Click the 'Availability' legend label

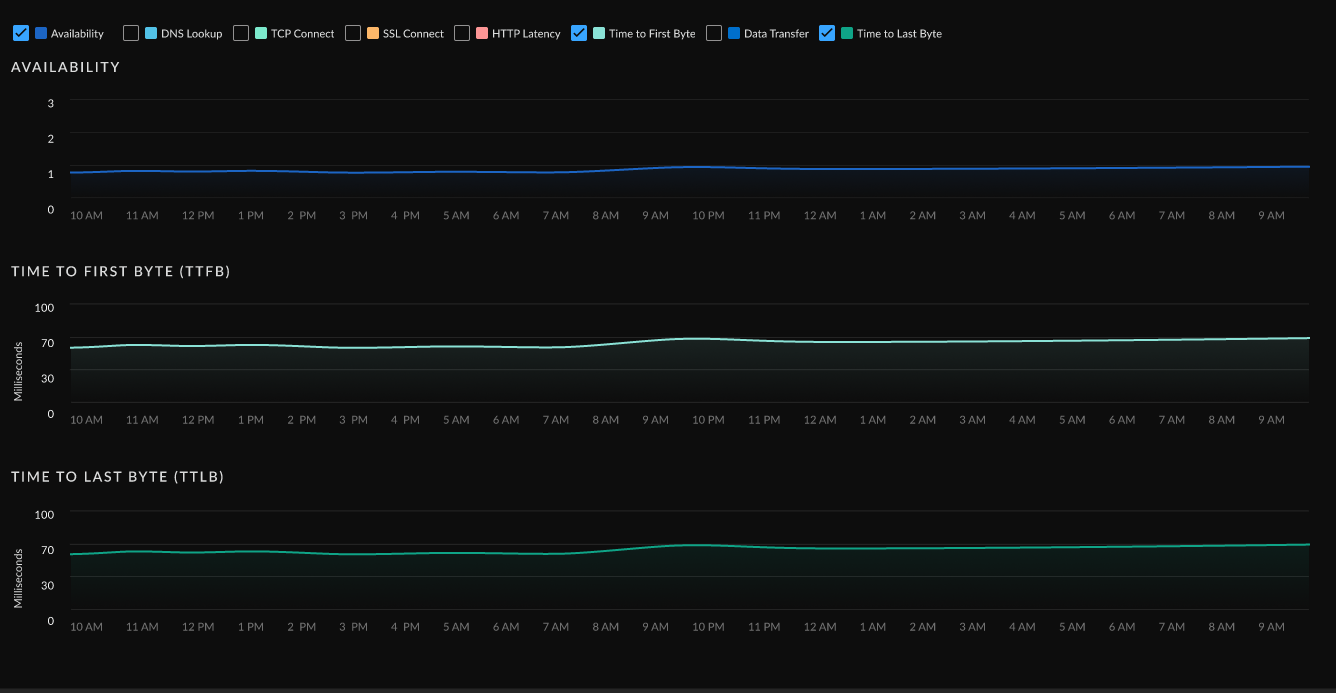(77, 34)
